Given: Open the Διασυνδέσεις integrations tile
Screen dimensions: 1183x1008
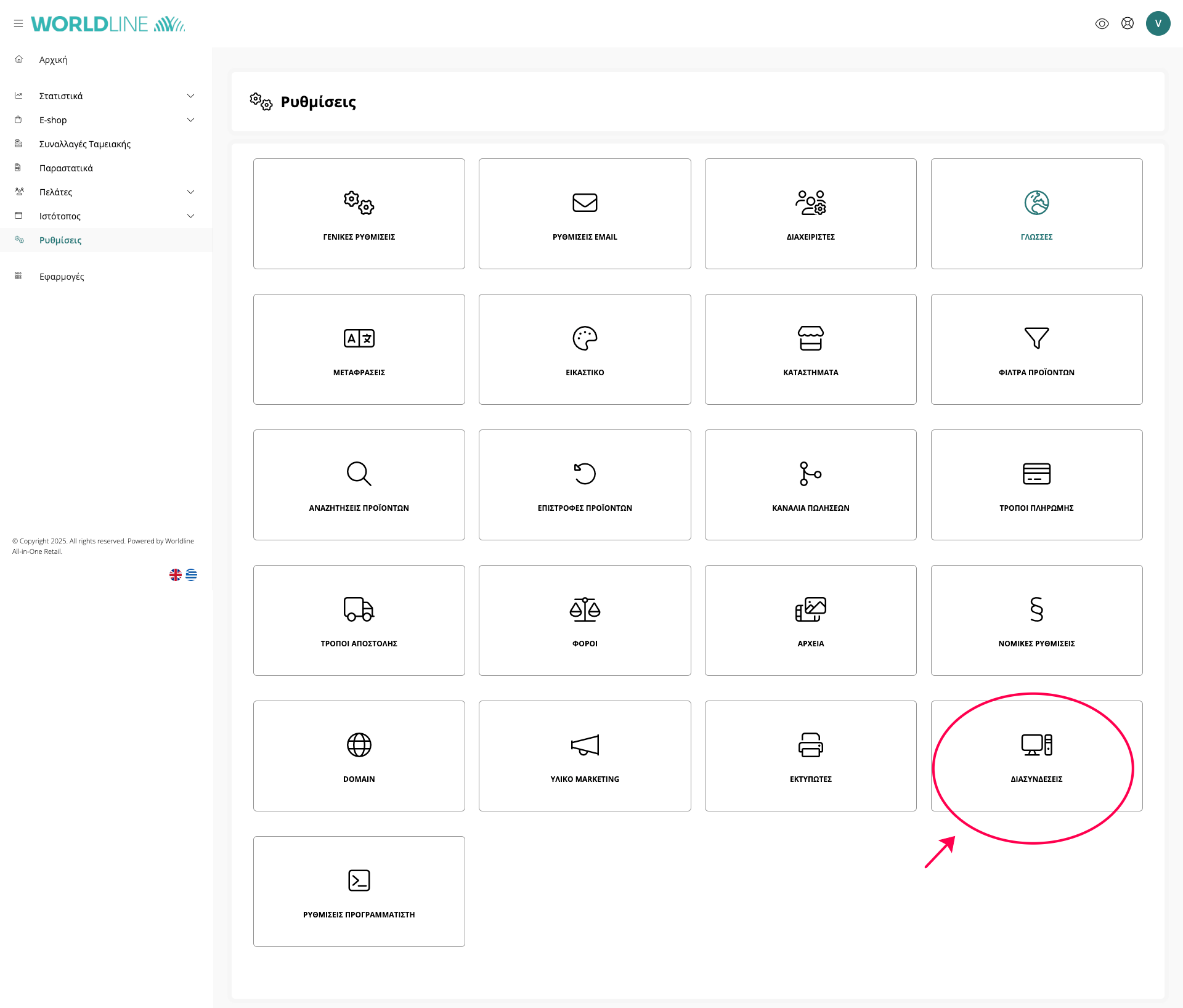Looking at the screenshot, I should click(1036, 755).
